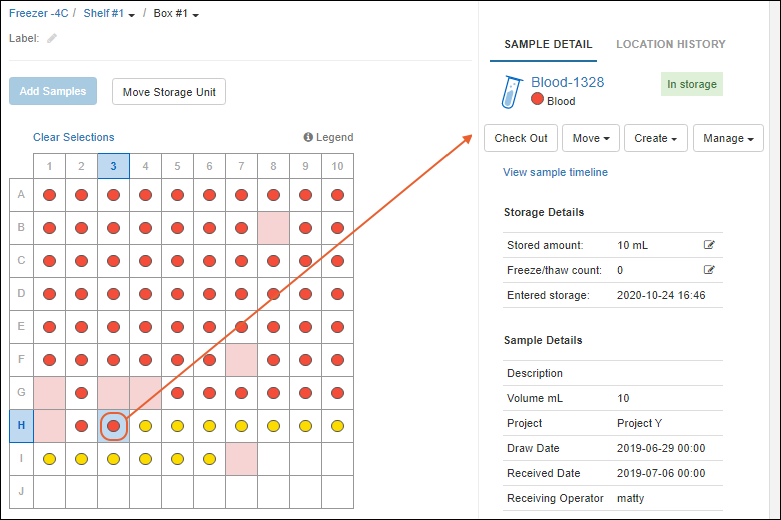Select the yellow sample in cell H4
Image resolution: width=781 pixels, height=520 pixels.
click(x=145, y=426)
